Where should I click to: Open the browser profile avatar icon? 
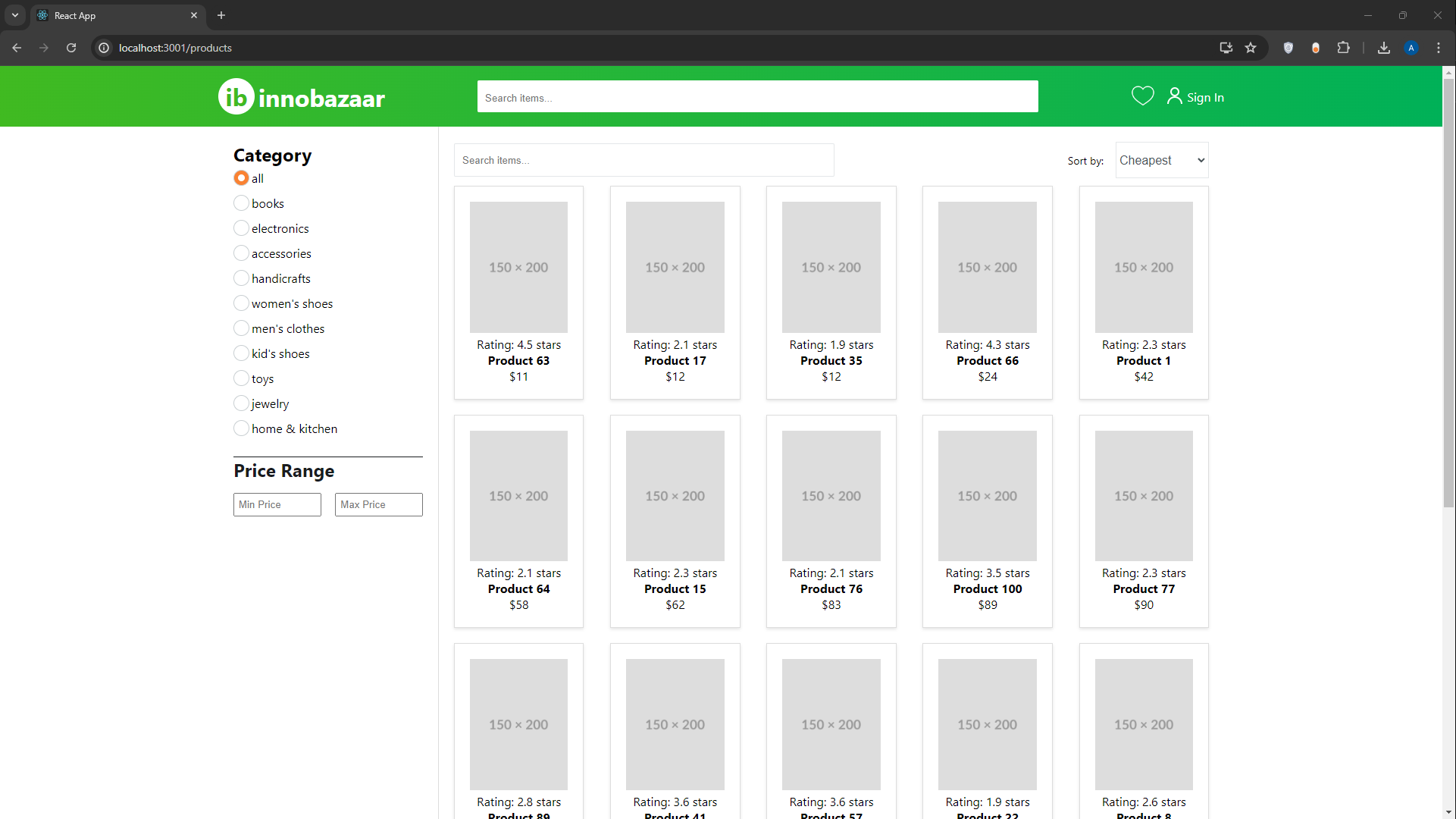[1411, 48]
